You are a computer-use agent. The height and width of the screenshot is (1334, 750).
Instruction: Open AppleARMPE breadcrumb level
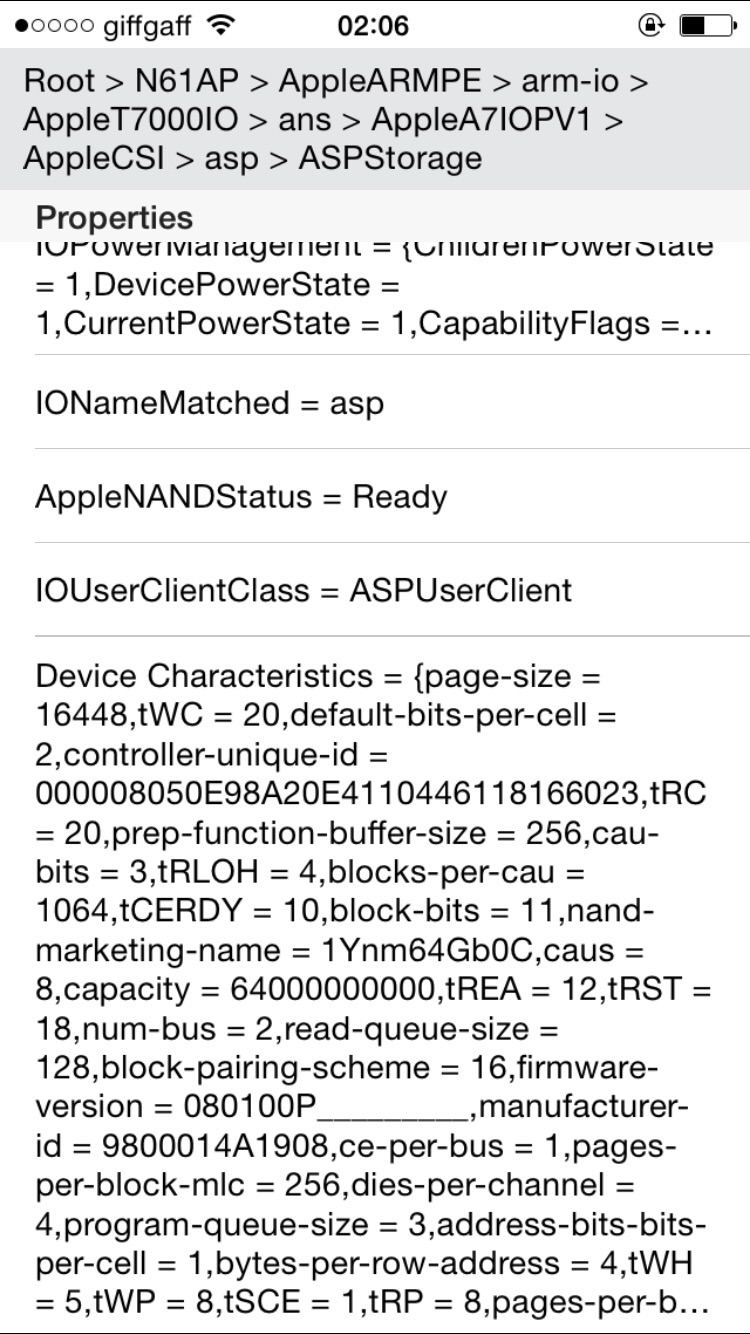coord(380,81)
